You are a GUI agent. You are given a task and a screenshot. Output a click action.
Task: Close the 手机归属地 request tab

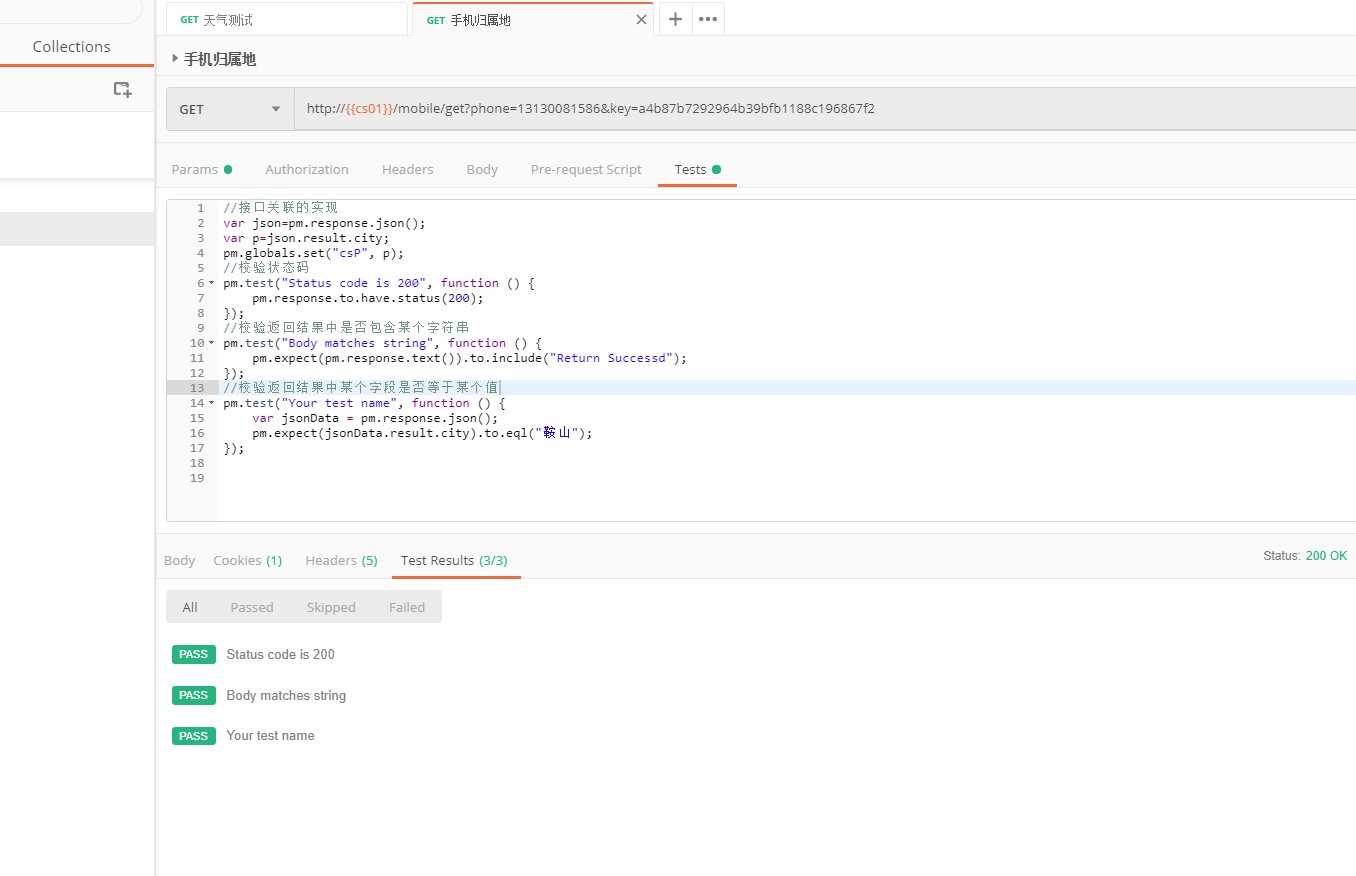[x=641, y=20]
